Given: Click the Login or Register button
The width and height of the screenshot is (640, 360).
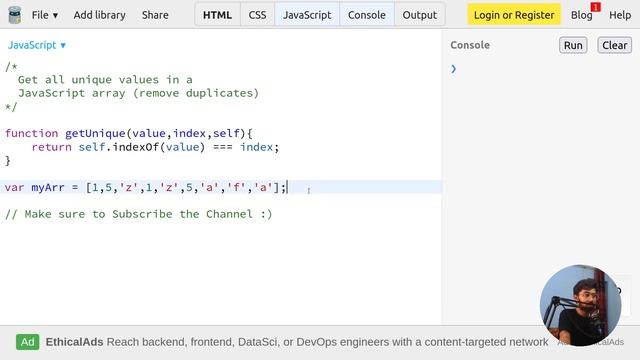Looking at the screenshot, I should tap(514, 15).
